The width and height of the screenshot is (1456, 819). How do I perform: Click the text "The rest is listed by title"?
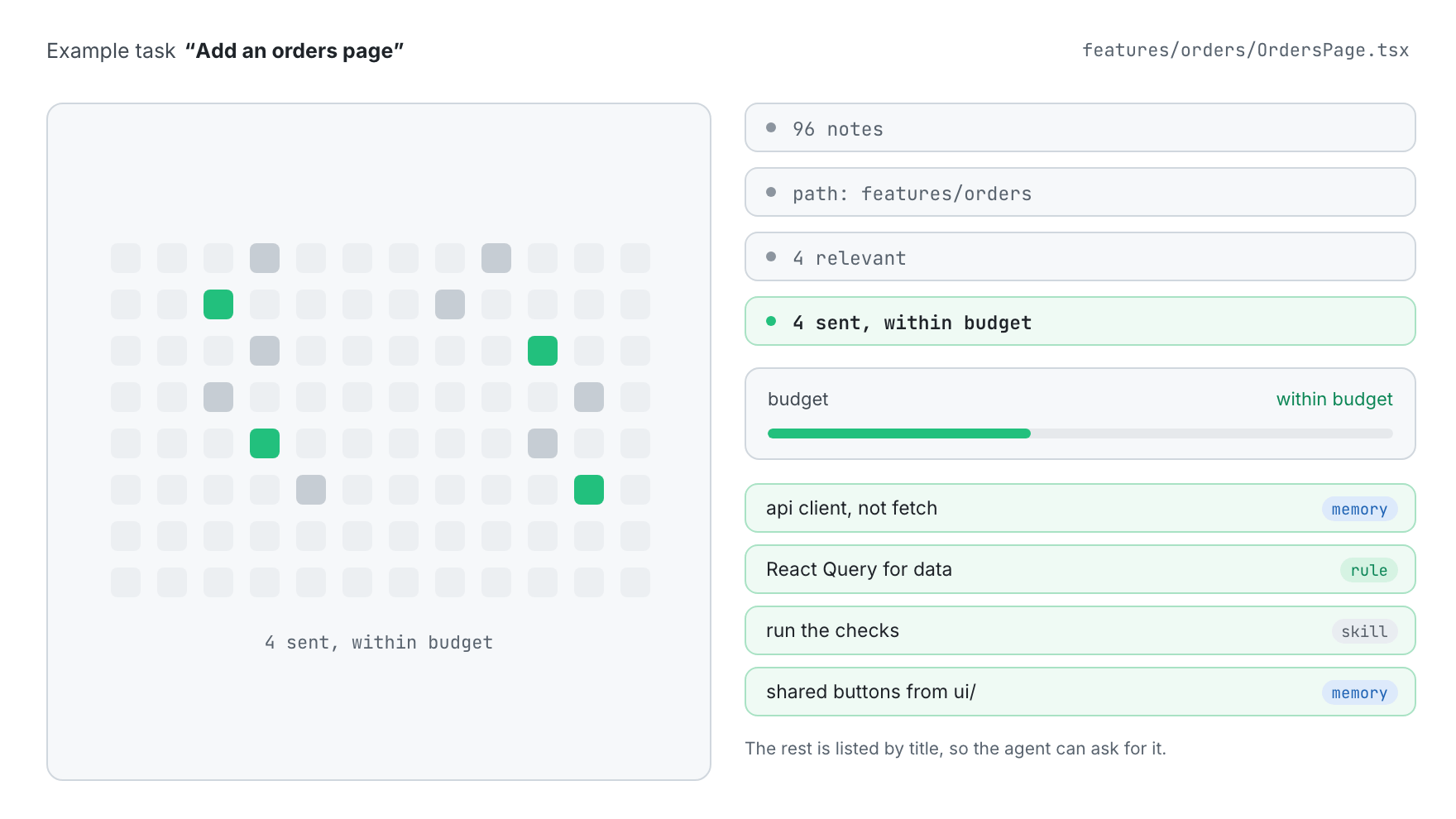(843, 749)
